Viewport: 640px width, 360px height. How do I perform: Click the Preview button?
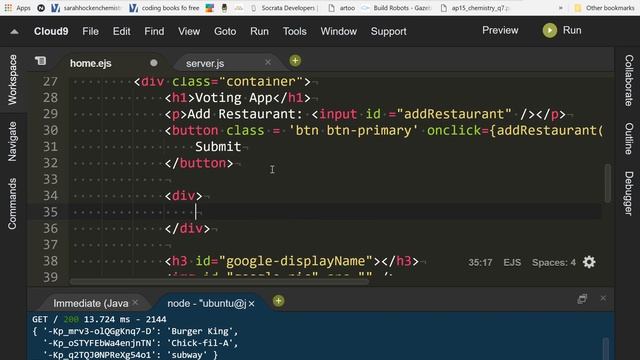point(500,31)
